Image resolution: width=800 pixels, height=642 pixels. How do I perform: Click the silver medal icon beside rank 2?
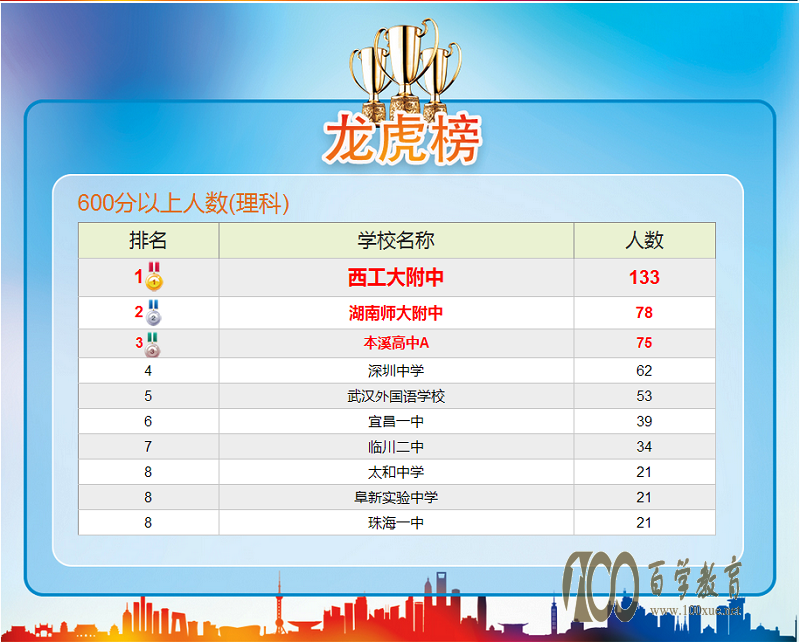[x=154, y=312]
